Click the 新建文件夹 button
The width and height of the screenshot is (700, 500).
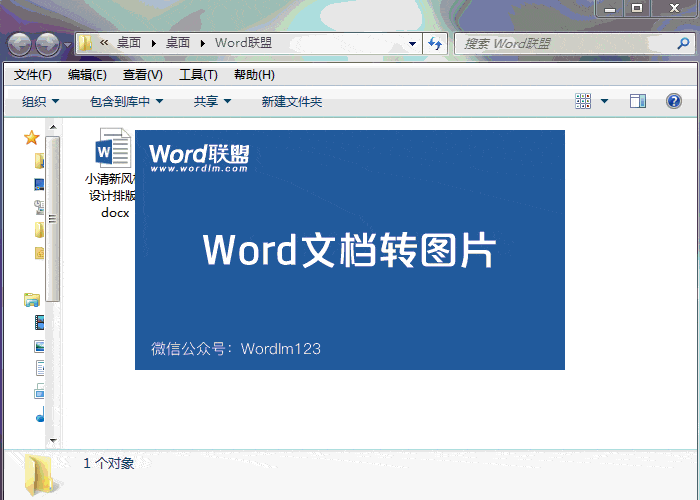point(292,102)
